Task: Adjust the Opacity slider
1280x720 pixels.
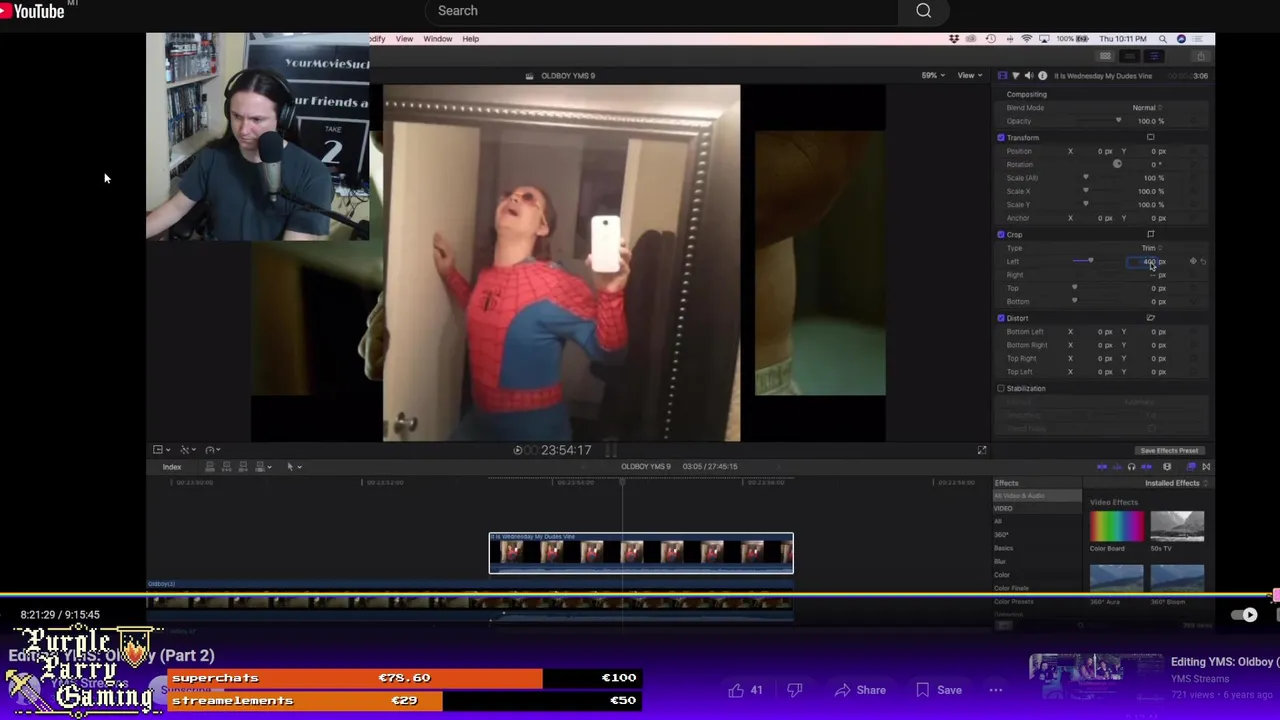Action: (x=1117, y=121)
